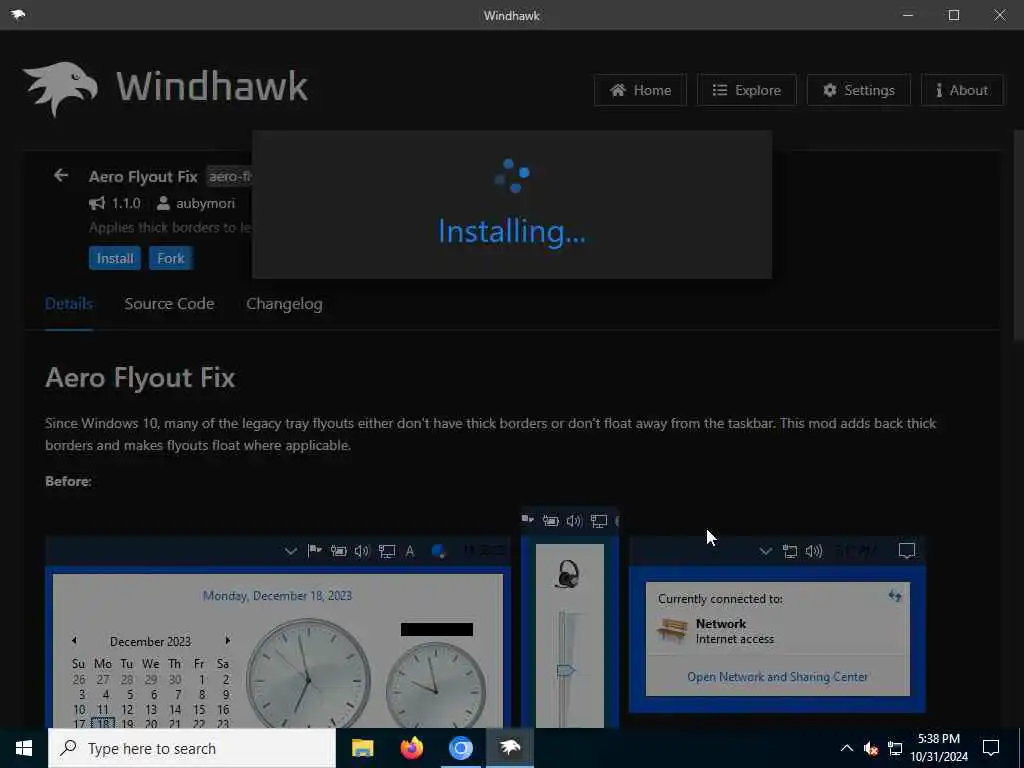Click the Aero Flyout Fix heading
Image resolution: width=1024 pixels, height=768 pixels.
(x=140, y=377)
